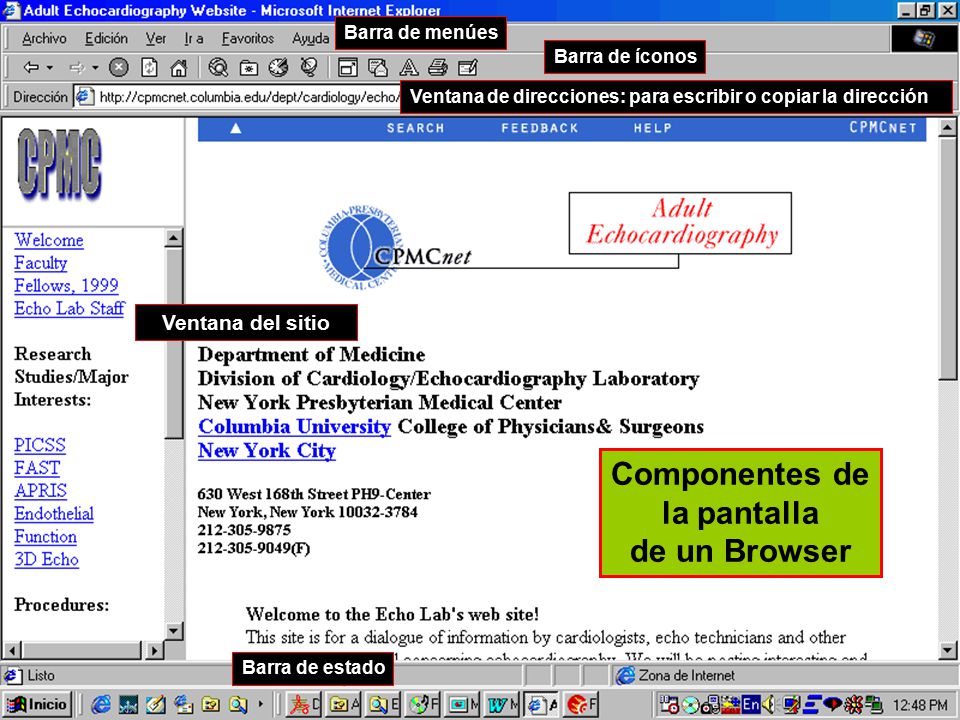
Task: Launch Internet Explorer from quick launch
Action: coord(101,705)
